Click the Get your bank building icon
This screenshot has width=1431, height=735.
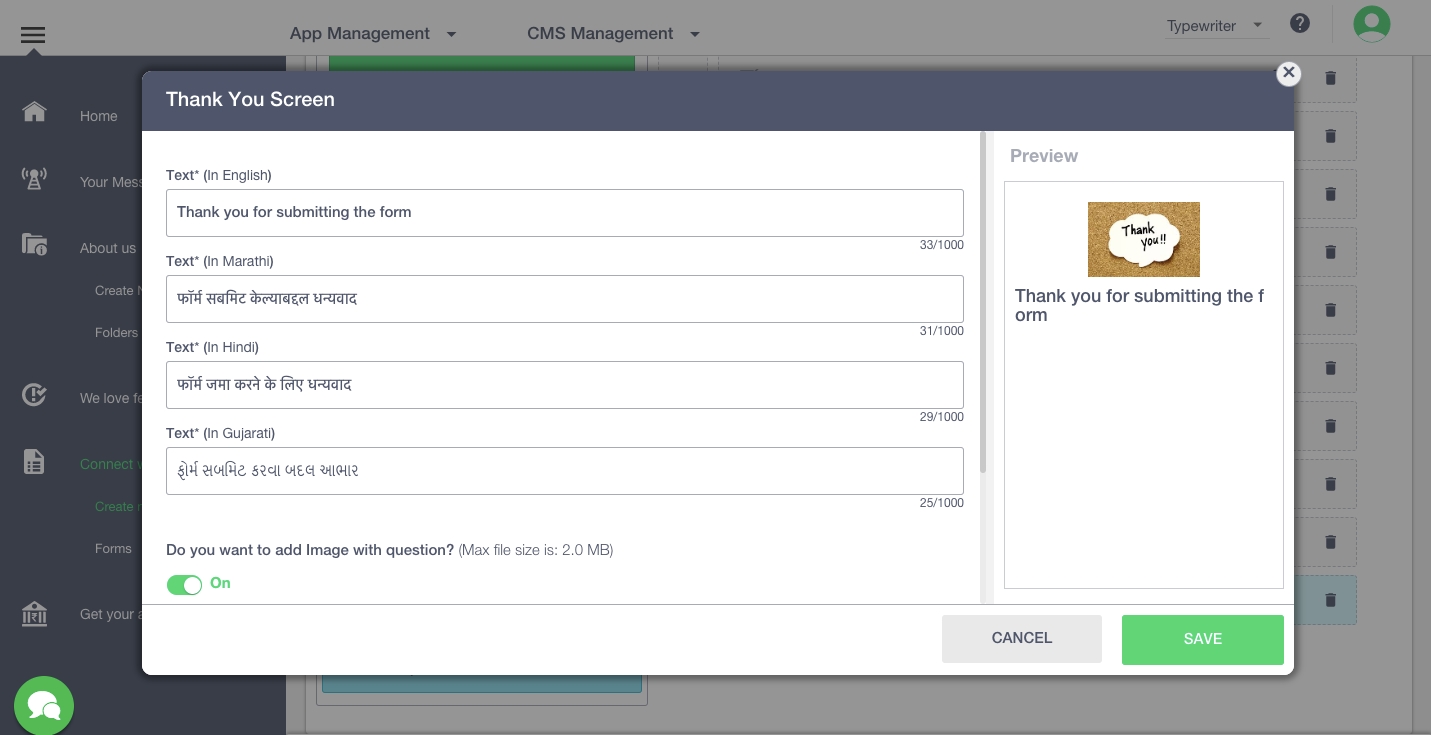34,613
